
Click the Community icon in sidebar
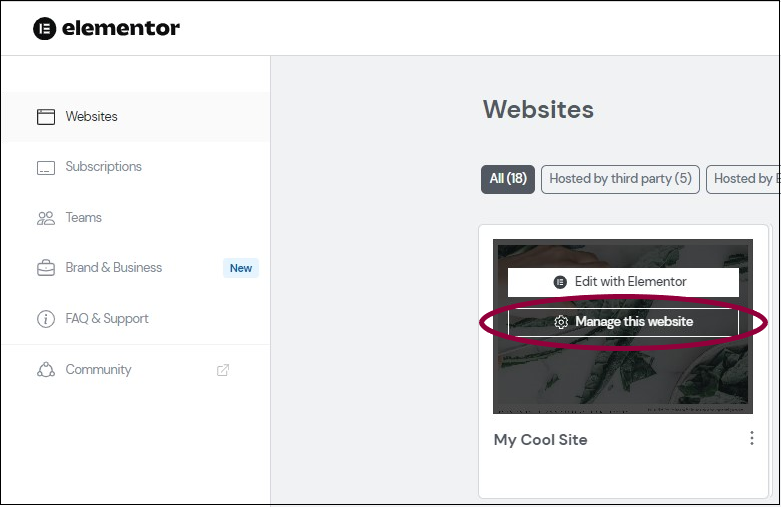pos(46,370)
